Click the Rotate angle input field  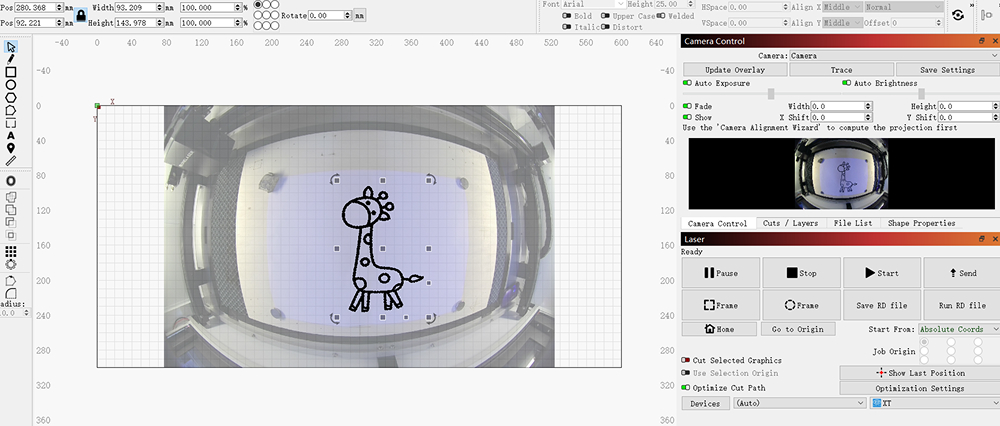[329, 15]
